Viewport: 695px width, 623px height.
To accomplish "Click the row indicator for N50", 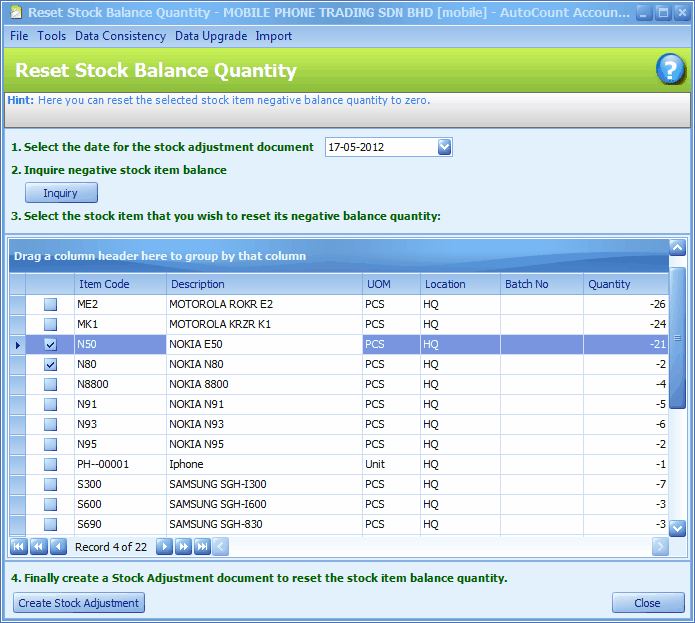I will 17,344.
